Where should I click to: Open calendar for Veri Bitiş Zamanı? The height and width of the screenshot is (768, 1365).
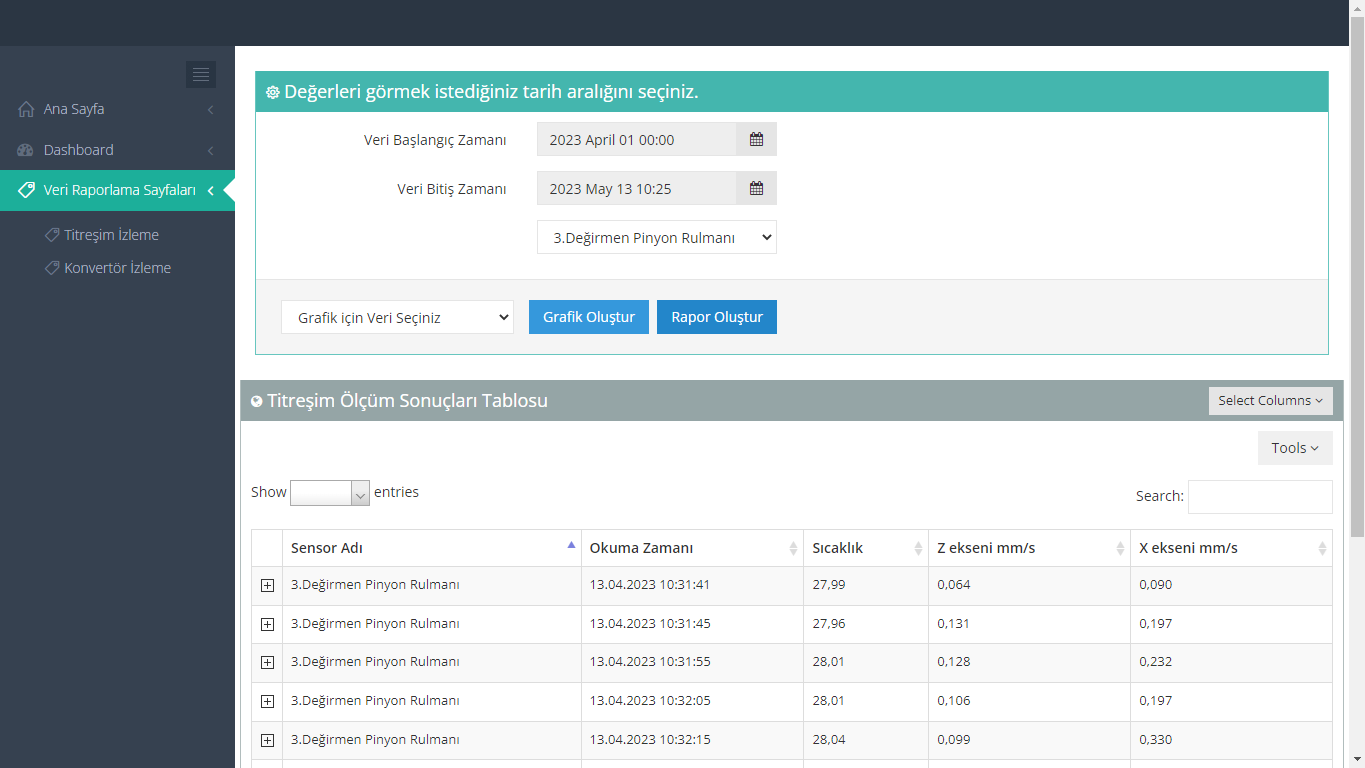[756, 188]
